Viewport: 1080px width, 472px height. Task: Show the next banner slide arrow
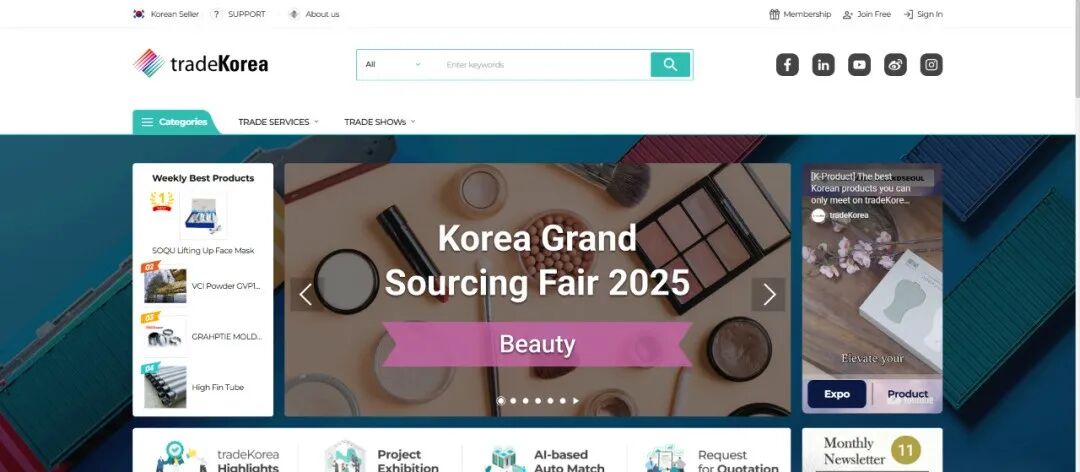point(769,295)
